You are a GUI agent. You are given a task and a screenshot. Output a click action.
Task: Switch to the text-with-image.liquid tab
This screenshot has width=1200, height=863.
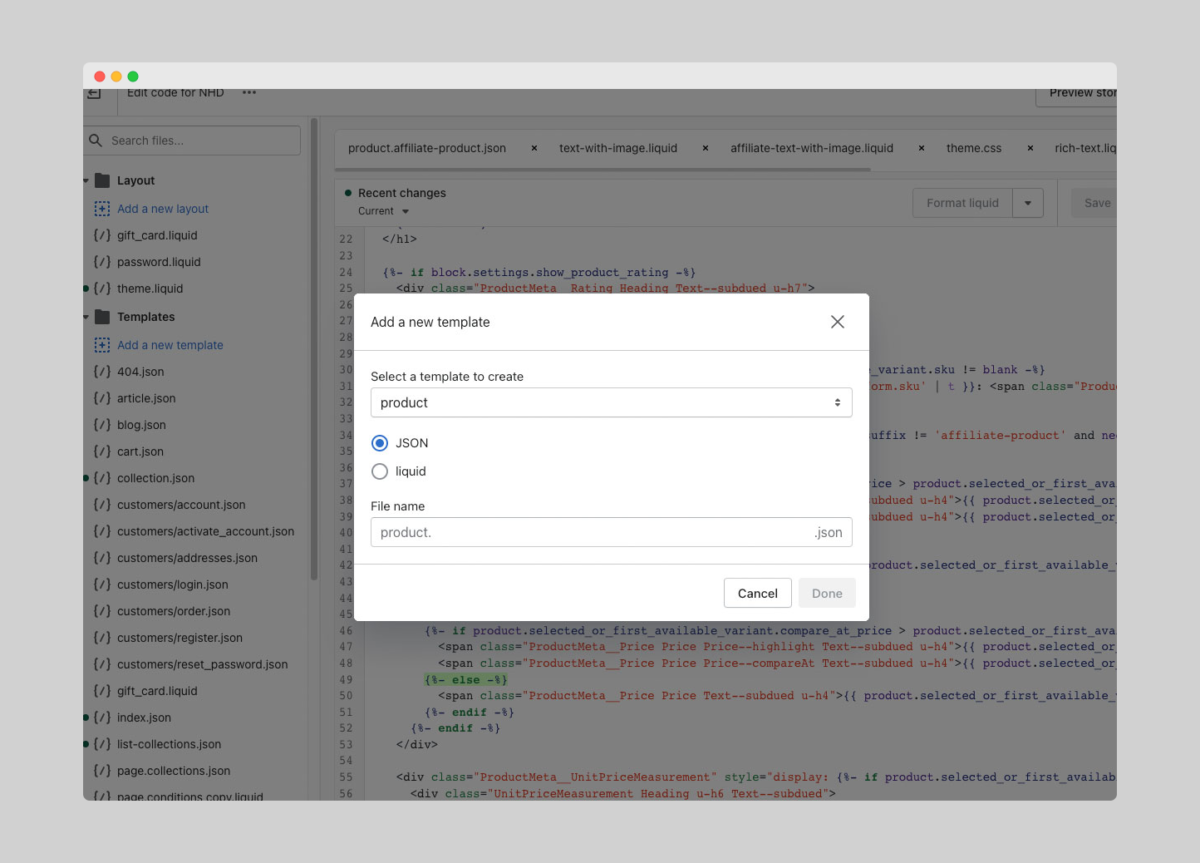pyautogui.click(x=618, y=148)
